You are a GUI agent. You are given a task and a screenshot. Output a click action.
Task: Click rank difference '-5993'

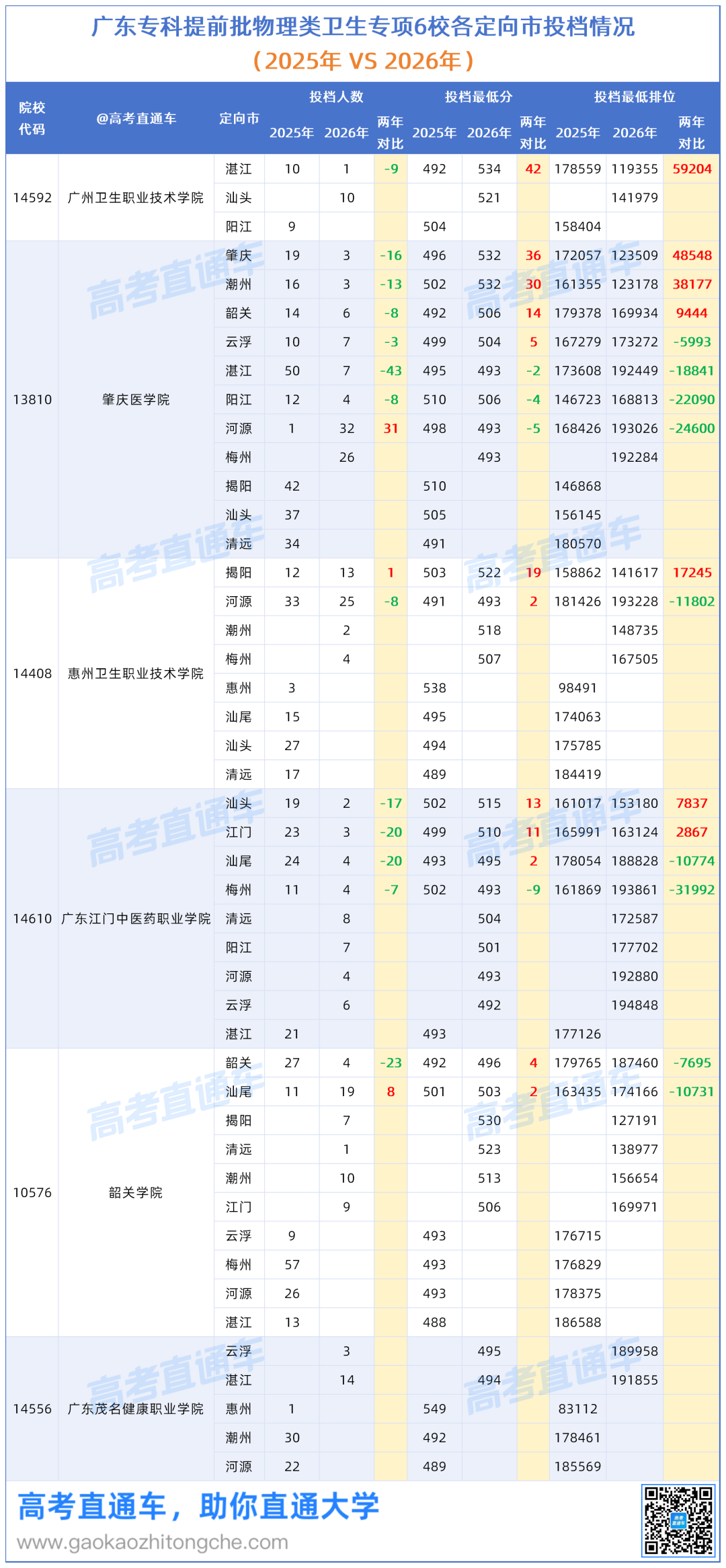[692, 342]
